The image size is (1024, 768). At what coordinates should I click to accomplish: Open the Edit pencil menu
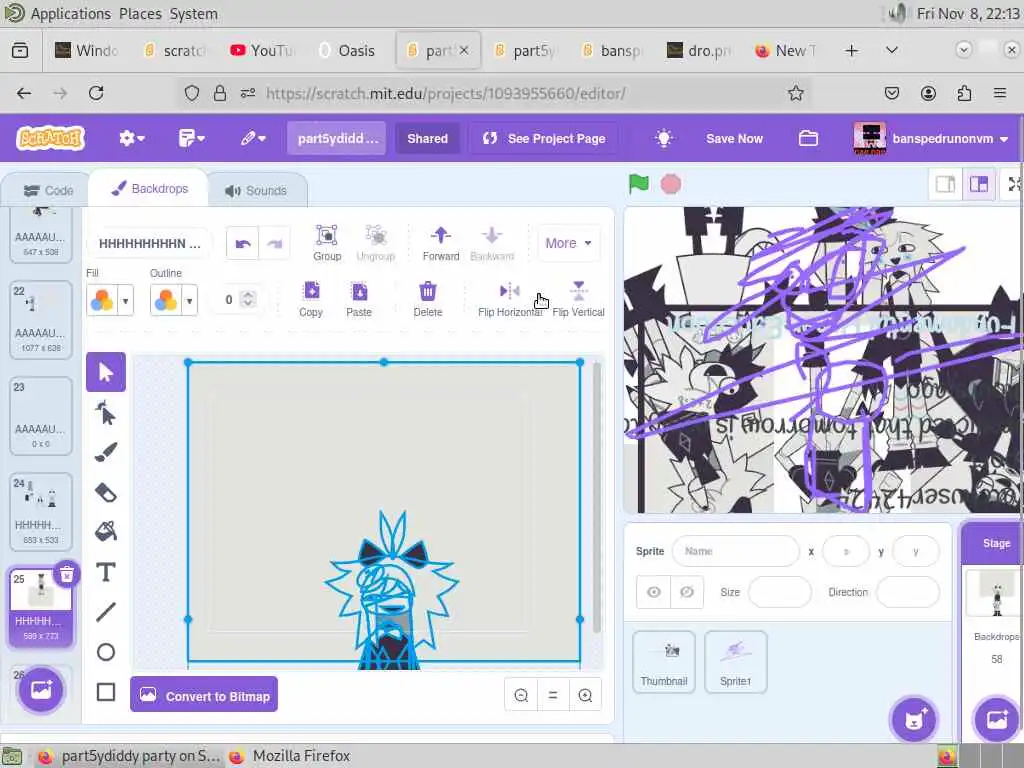pyautogui.click(x=253, y=138)
